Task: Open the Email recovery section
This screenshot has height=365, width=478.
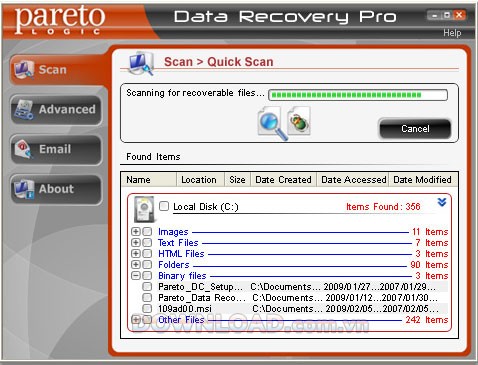Action: point(56,149)
